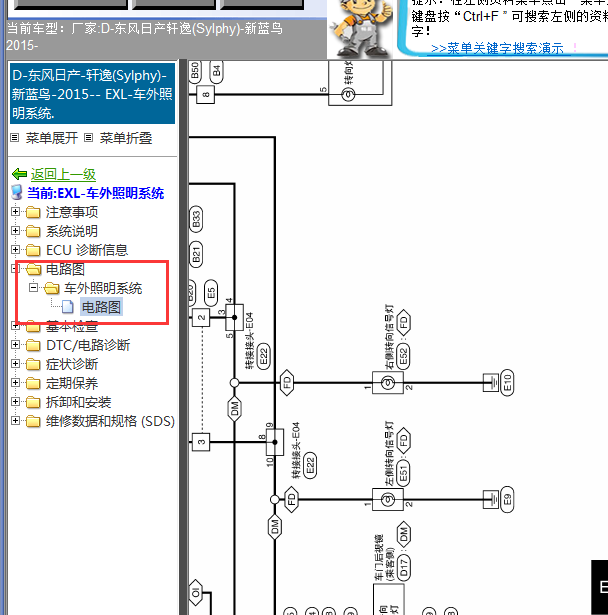Click the 定期保养 folder icon

(33, 383)
